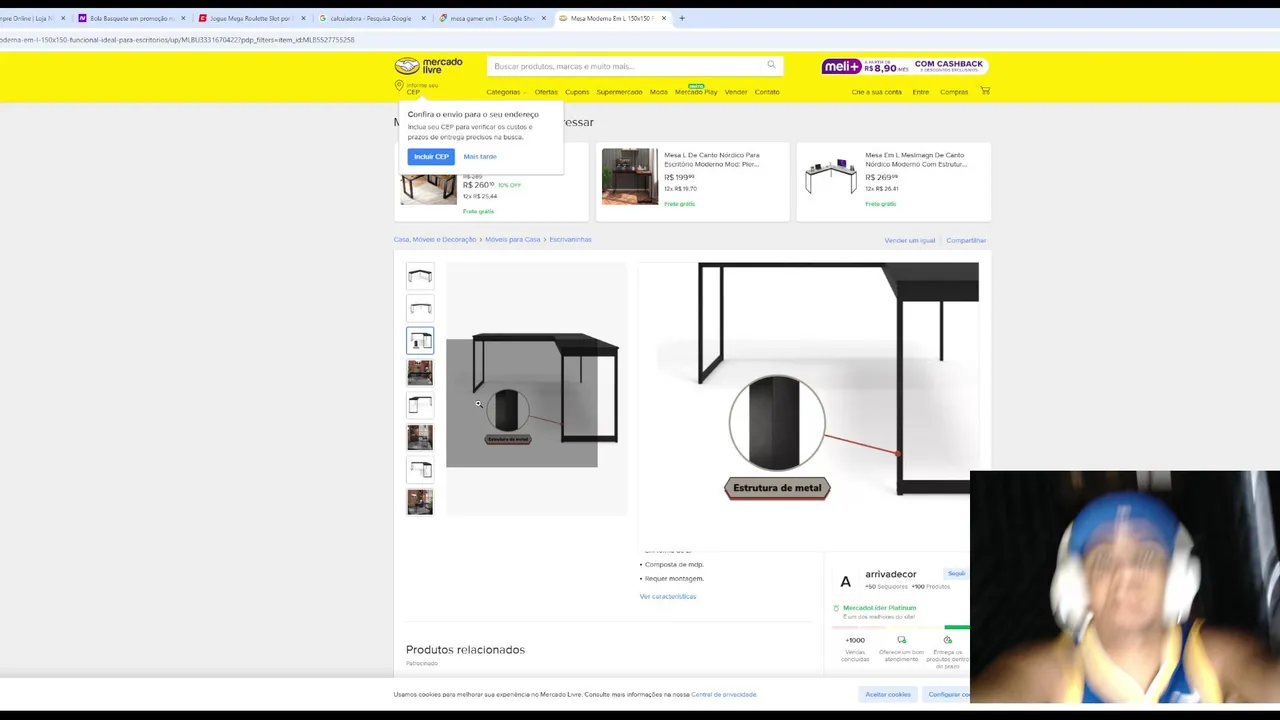Click Vender um igual link
The image size is (1280, 720).
click(910, 241)
